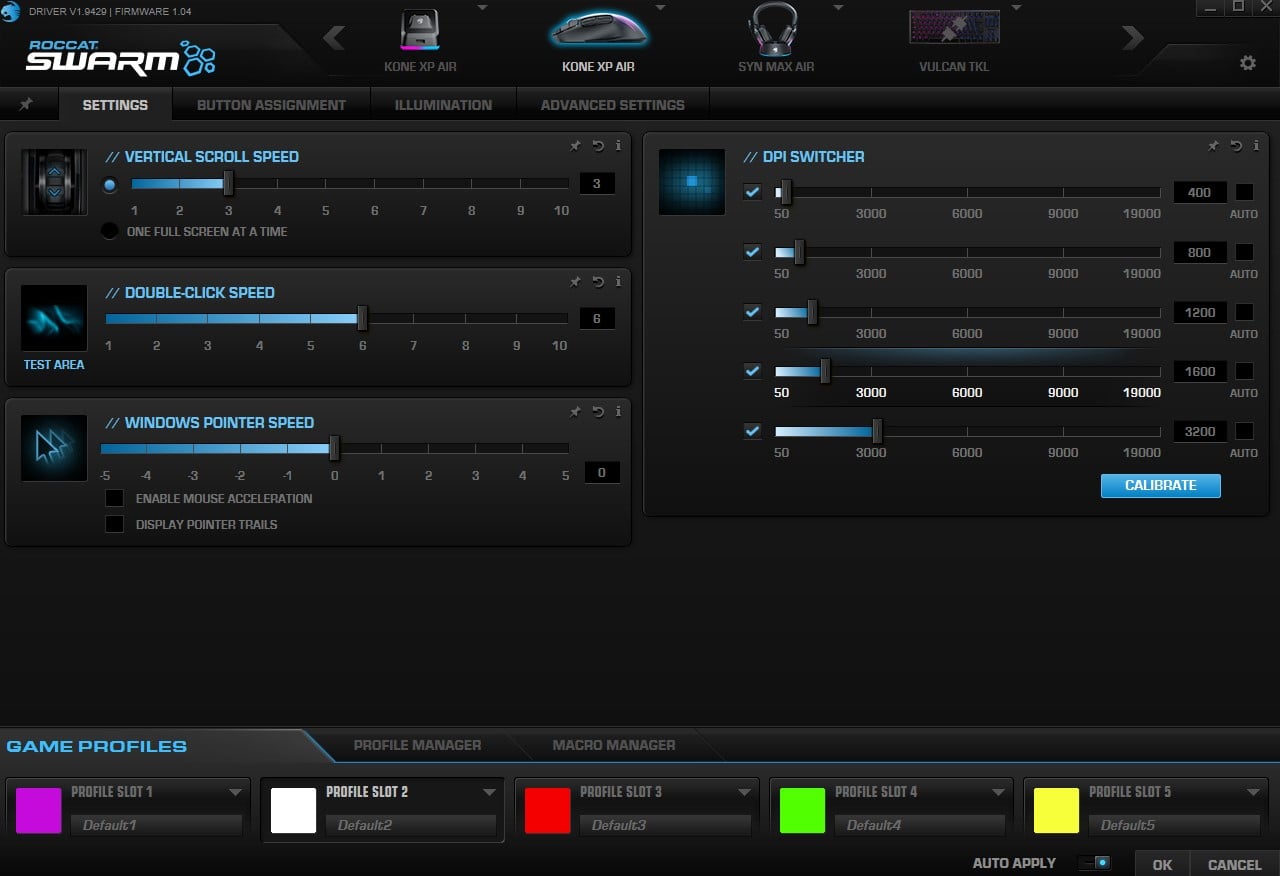
Task: Click the right arrow in device carousel
Action: pos(1132,39)
